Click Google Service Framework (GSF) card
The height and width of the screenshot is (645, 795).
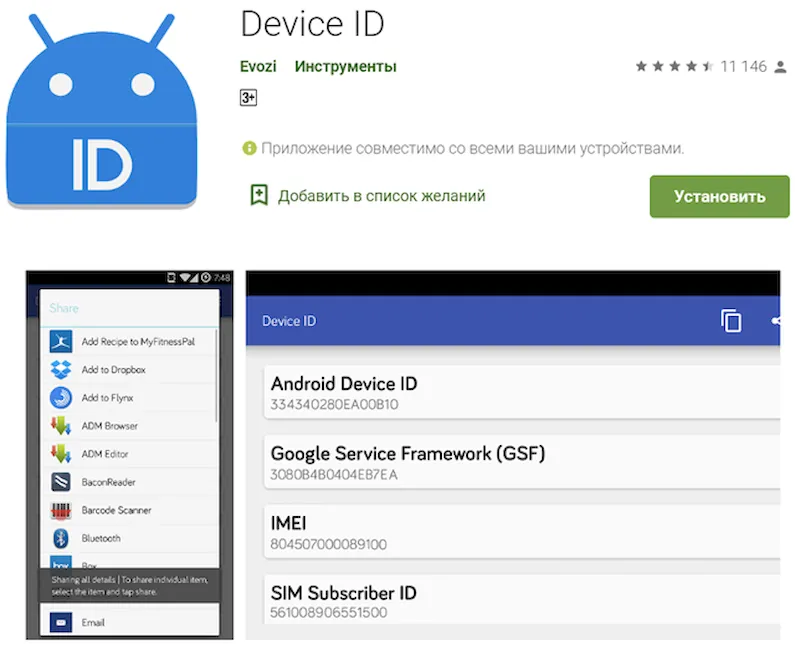[x=522, y=462]
